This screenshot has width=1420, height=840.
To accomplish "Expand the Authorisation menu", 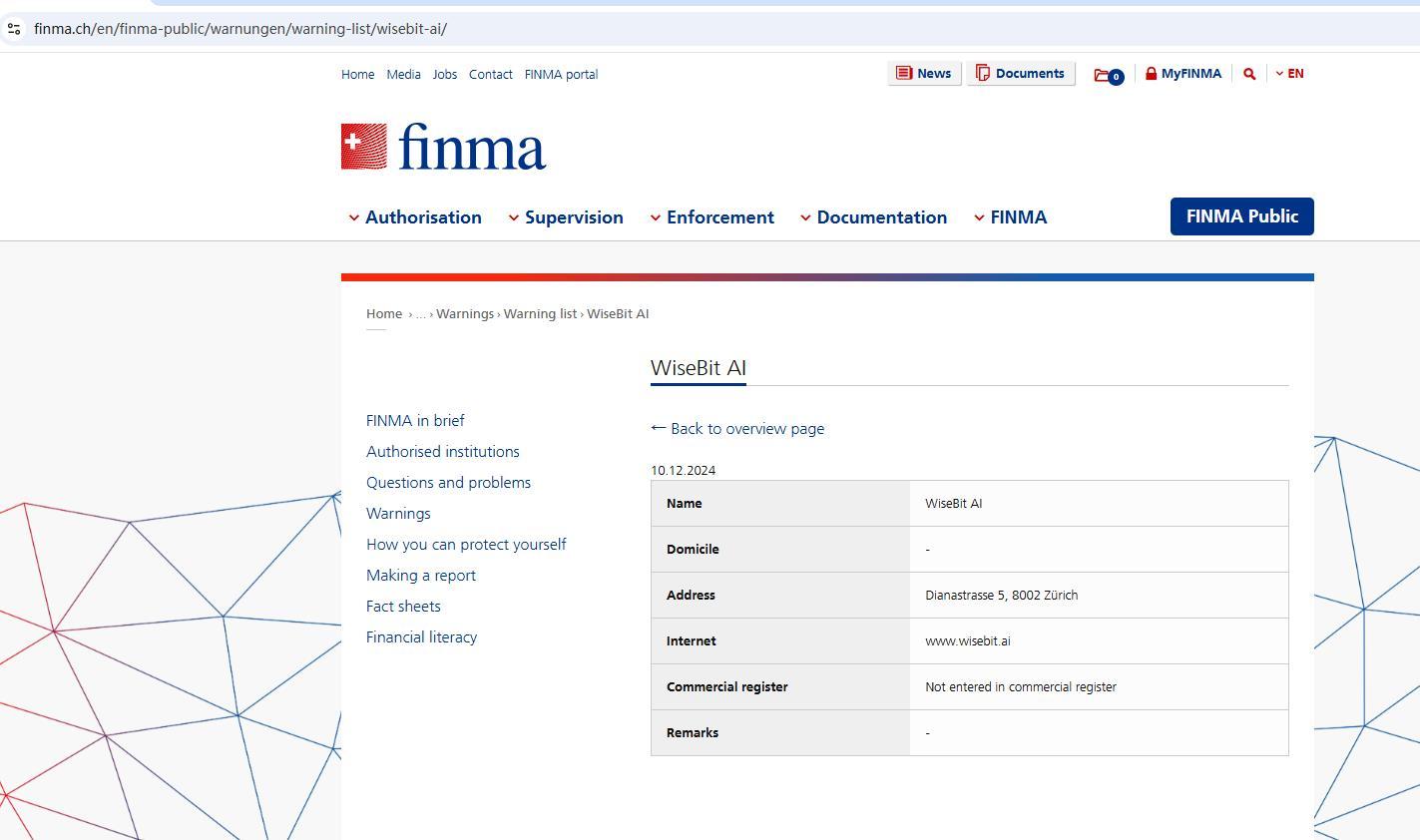I will pyautogui.click(x=414, y=217).
